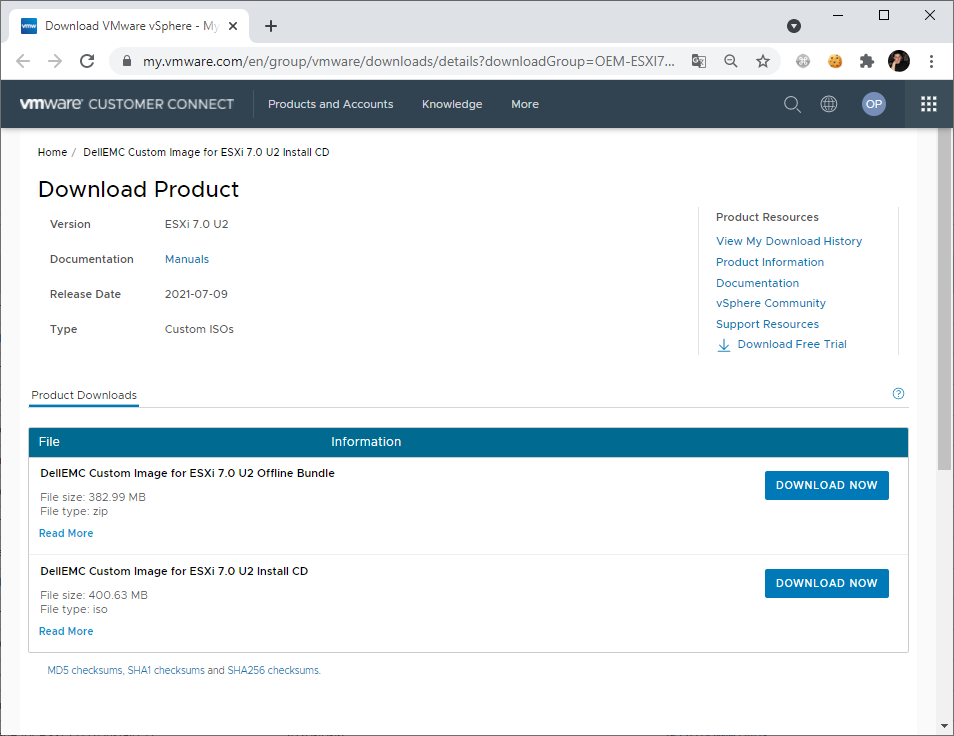The height and width of the screenshot is (736, 954).
Task: Click the Chrome profile avatar
Action: [x=899, y=61]
